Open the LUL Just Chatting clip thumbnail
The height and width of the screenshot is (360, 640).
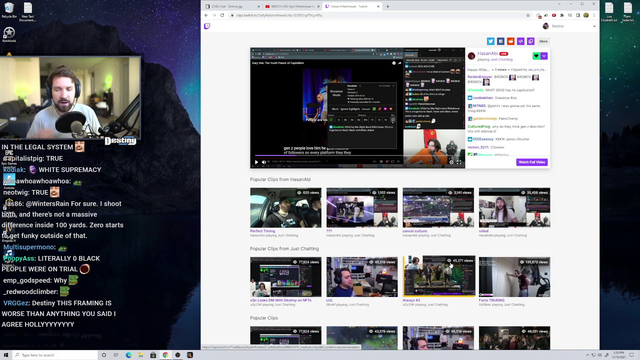coord(362,277)
